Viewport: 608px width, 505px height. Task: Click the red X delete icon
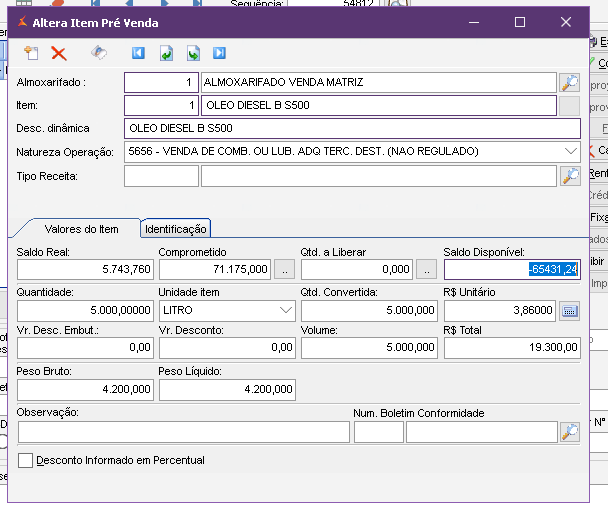[x=59, y=54]
